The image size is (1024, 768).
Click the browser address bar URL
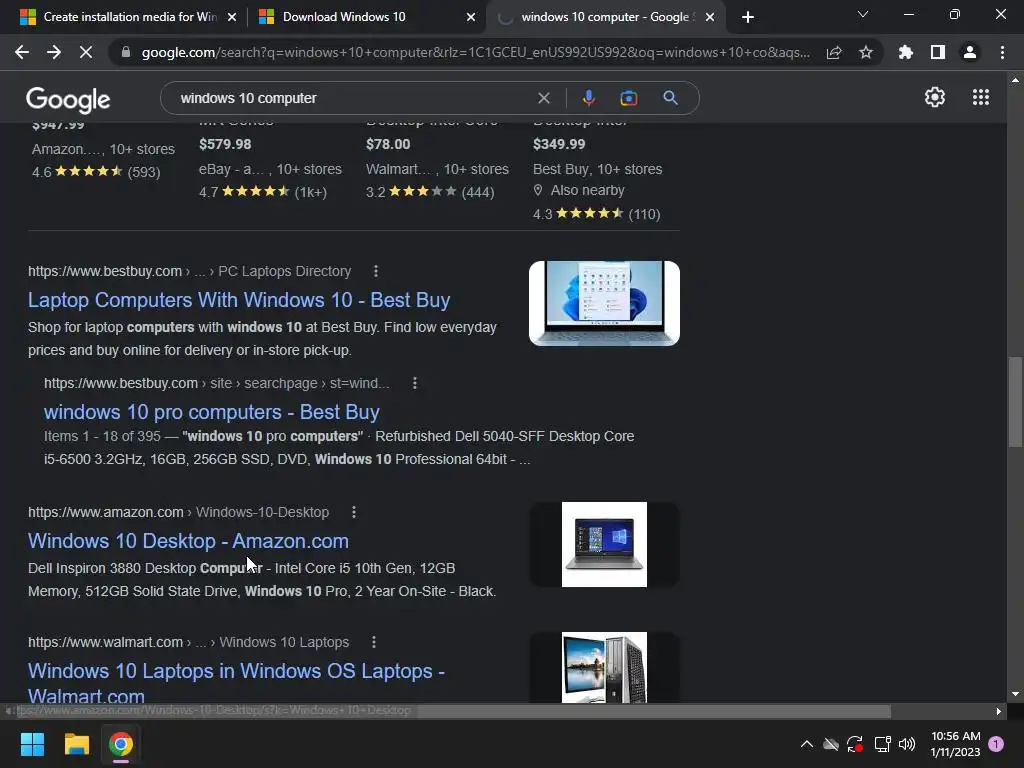coord(475,52)
